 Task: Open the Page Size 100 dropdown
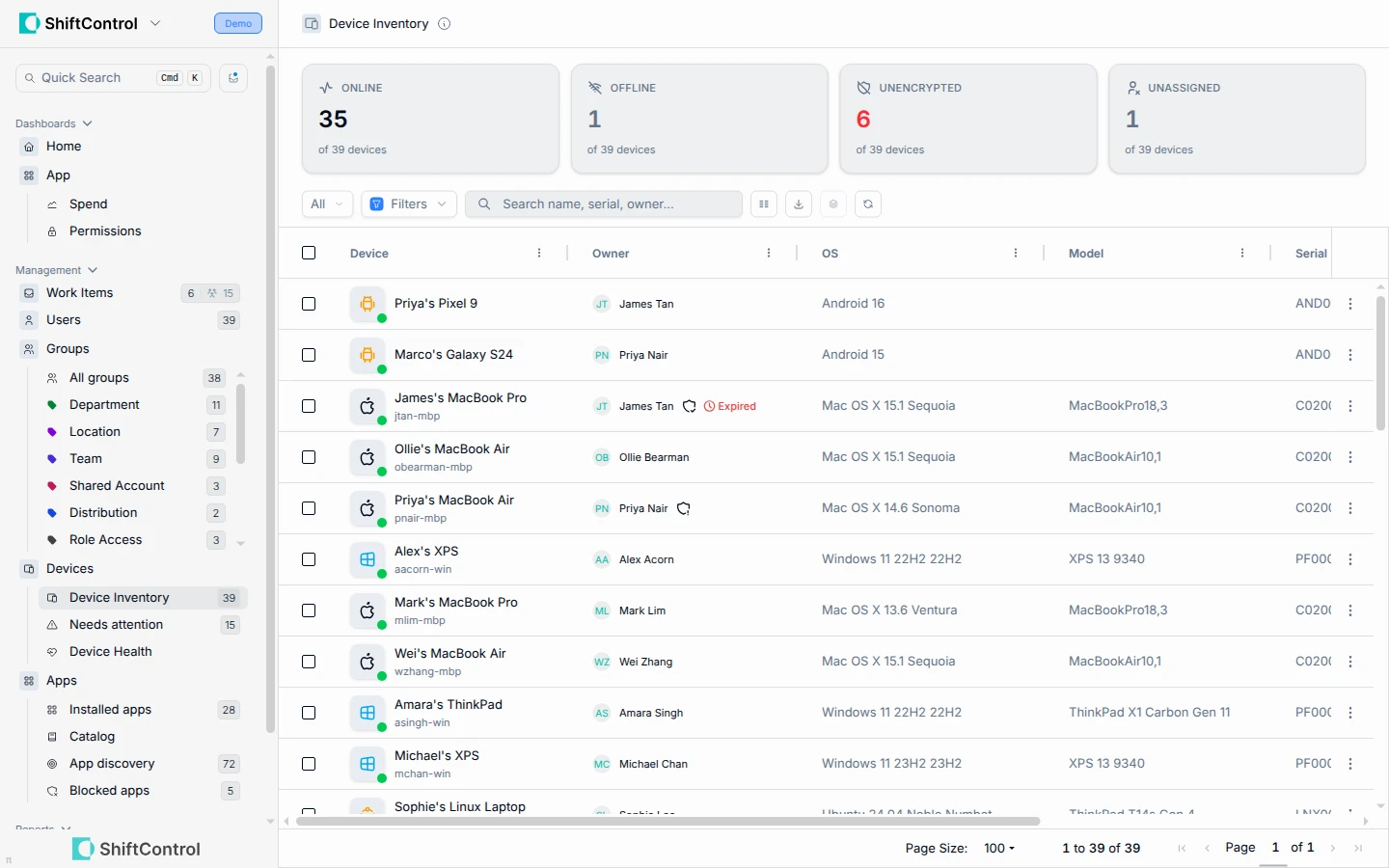pyautogui.click(x=999, y=848)
